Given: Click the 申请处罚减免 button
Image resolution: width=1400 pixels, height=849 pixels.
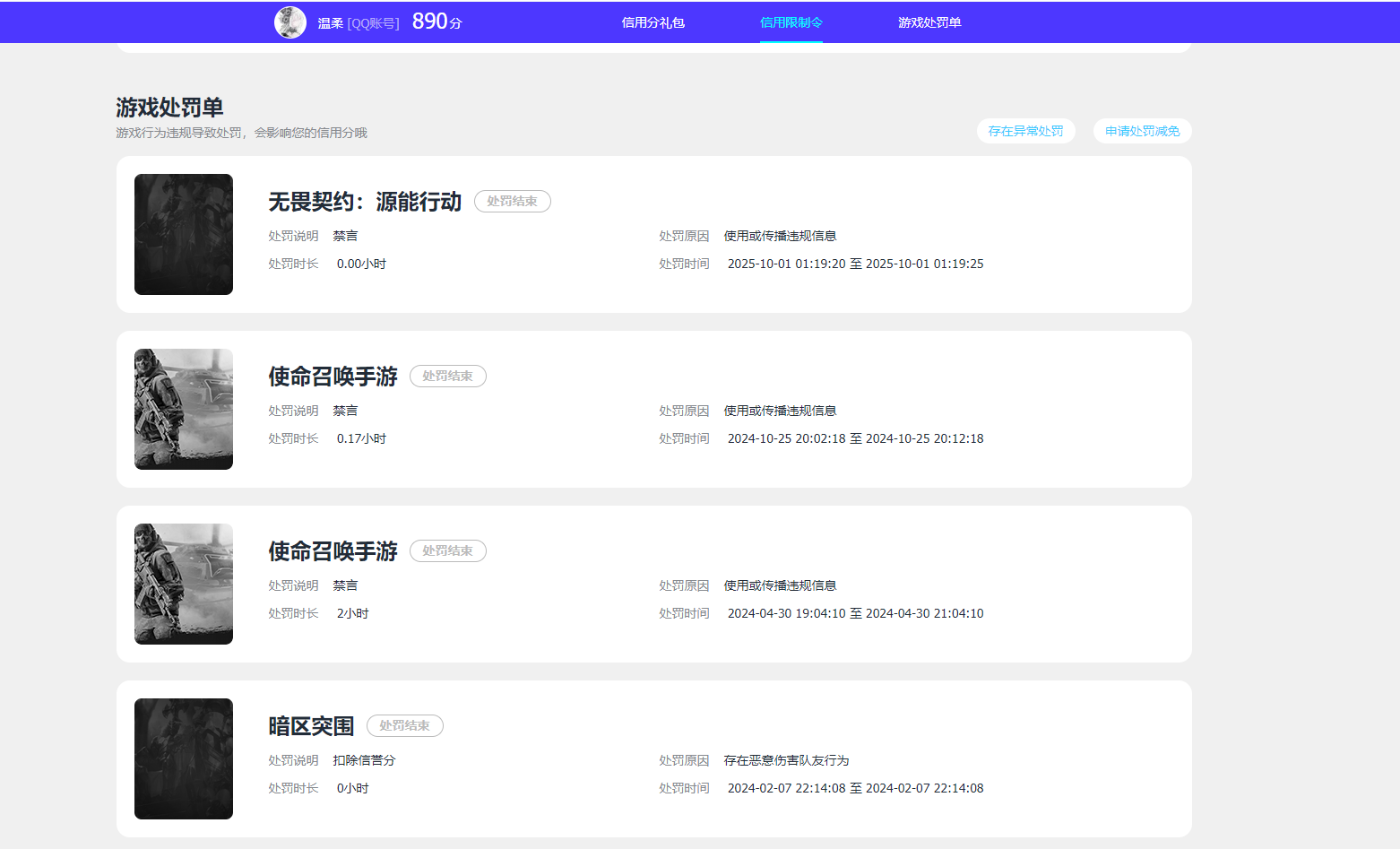Looking at the screenshot, I should 1141,130.
